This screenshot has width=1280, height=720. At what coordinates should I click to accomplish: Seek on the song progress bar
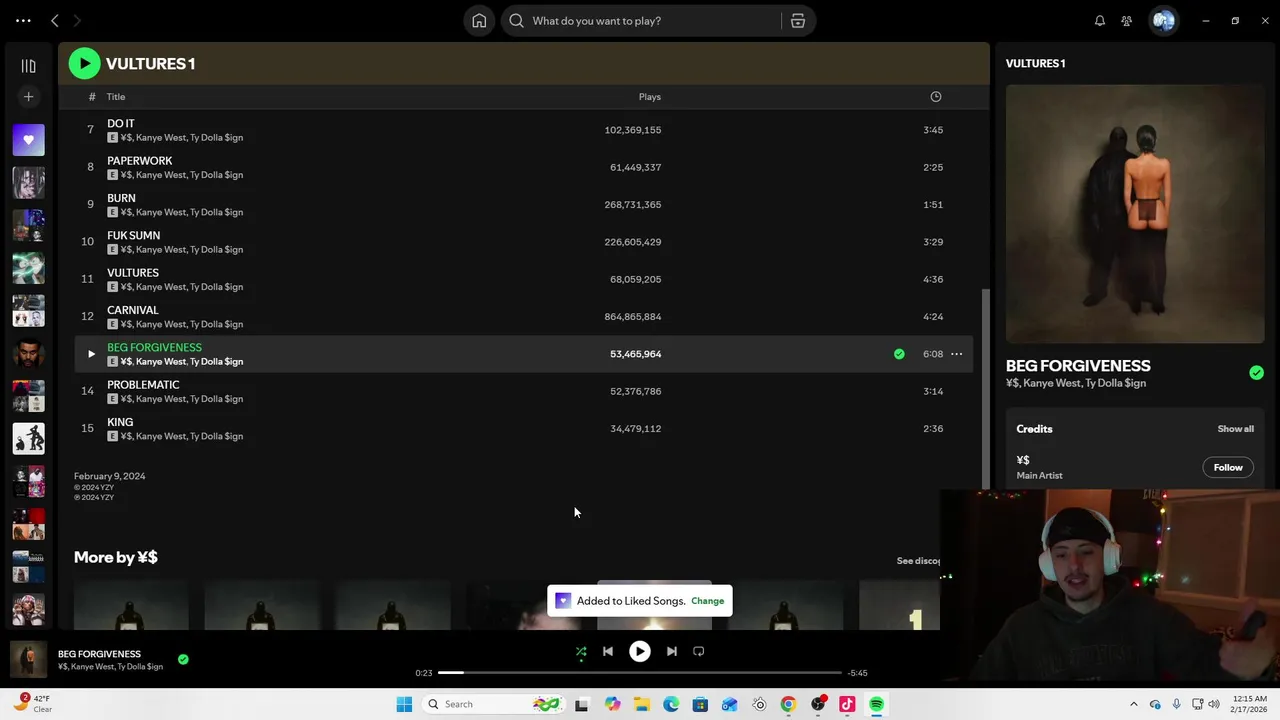point(640,673)
